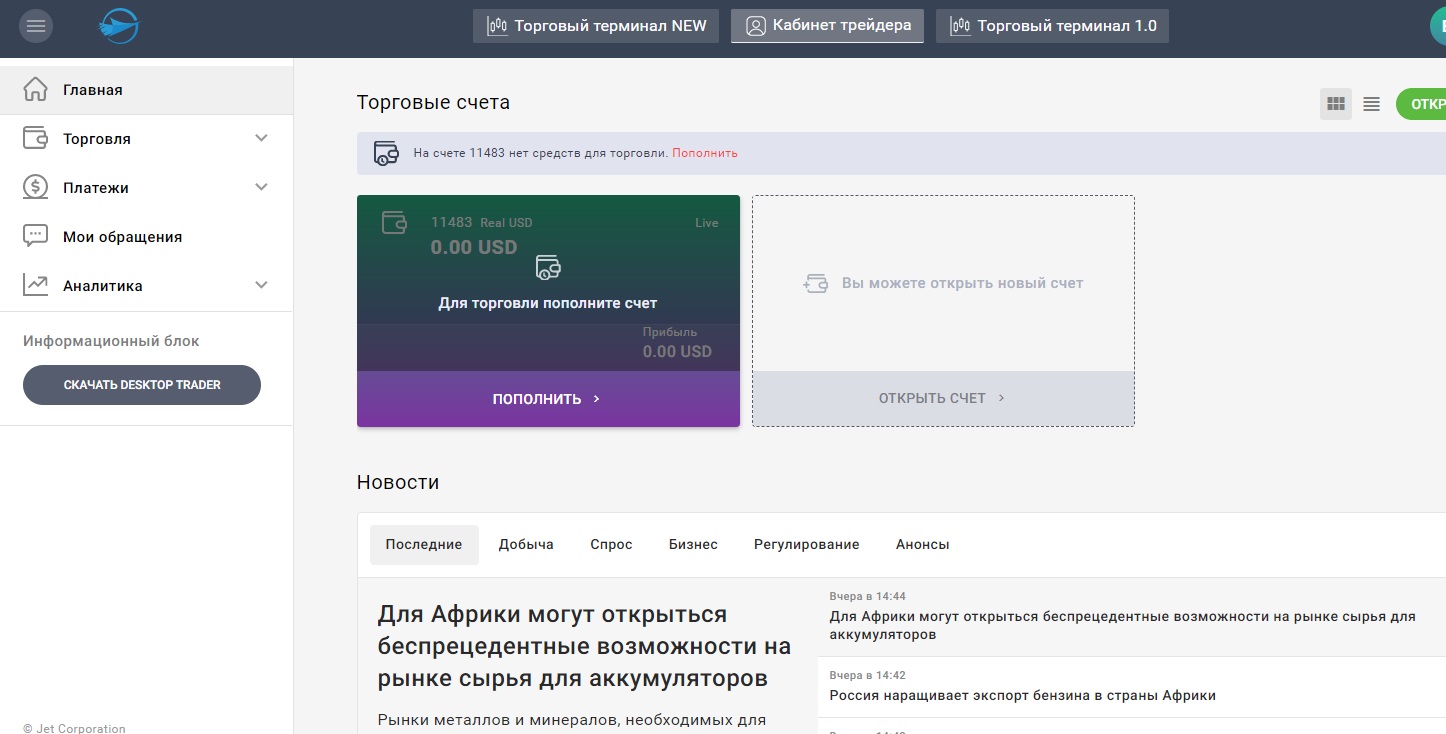
Task: Click the green ОТКР button
Action: click(x=1421, y=104)
